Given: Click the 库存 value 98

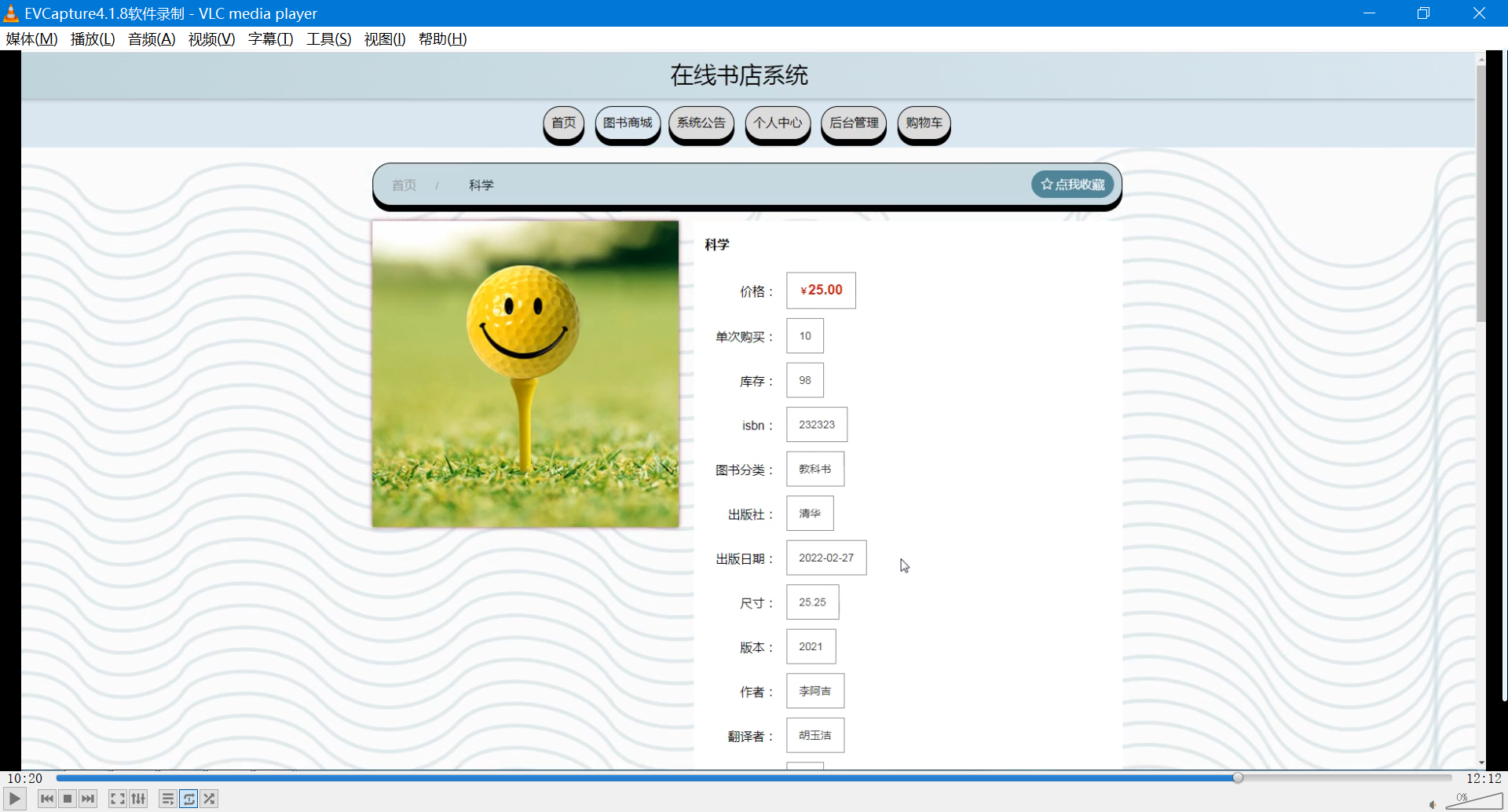Looking at the screenshot, I should 805,380.
